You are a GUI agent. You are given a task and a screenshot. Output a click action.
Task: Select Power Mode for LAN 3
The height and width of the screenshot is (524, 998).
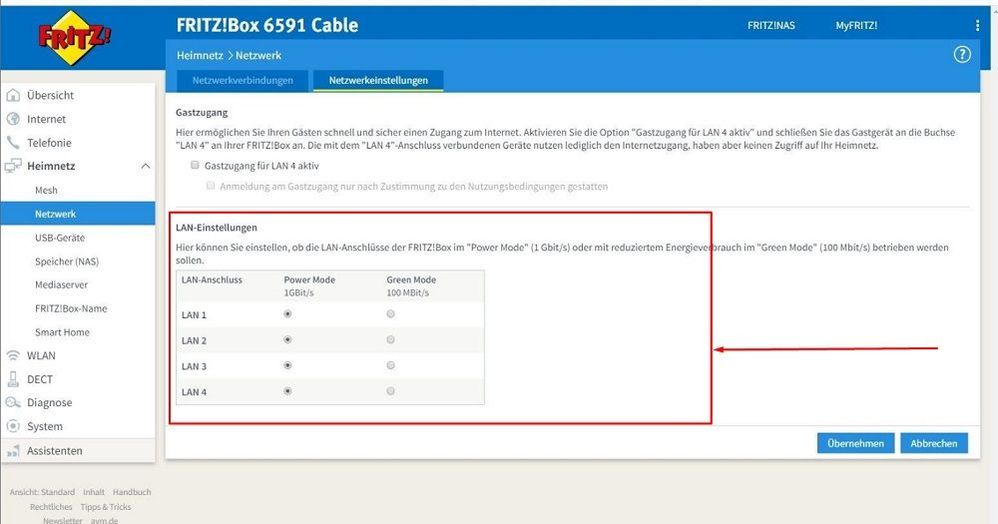[x=288, y=365]
